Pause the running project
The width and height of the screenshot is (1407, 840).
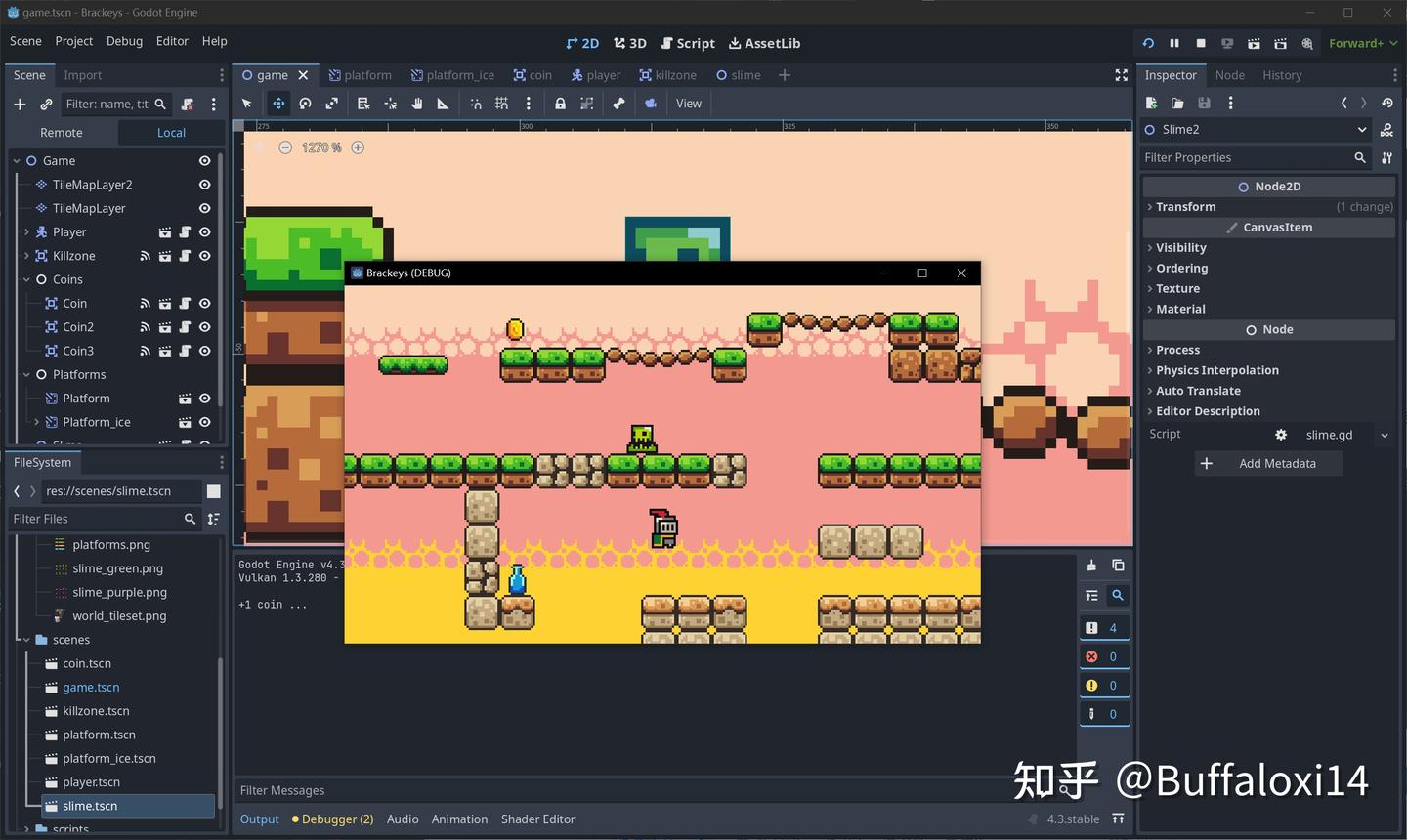(x=1174, y=43)
